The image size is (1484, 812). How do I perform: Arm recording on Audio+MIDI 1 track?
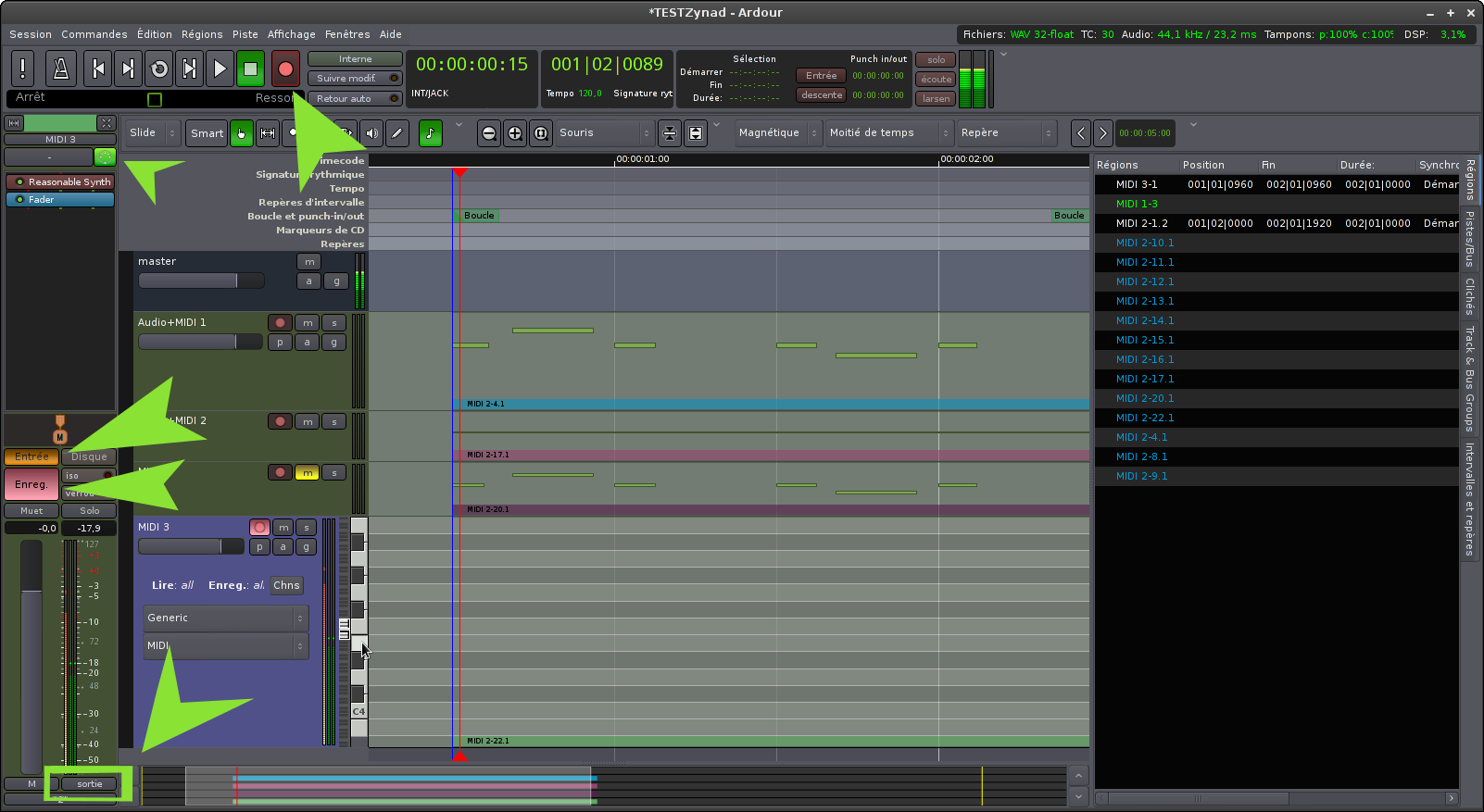click(x=280, y=323)
